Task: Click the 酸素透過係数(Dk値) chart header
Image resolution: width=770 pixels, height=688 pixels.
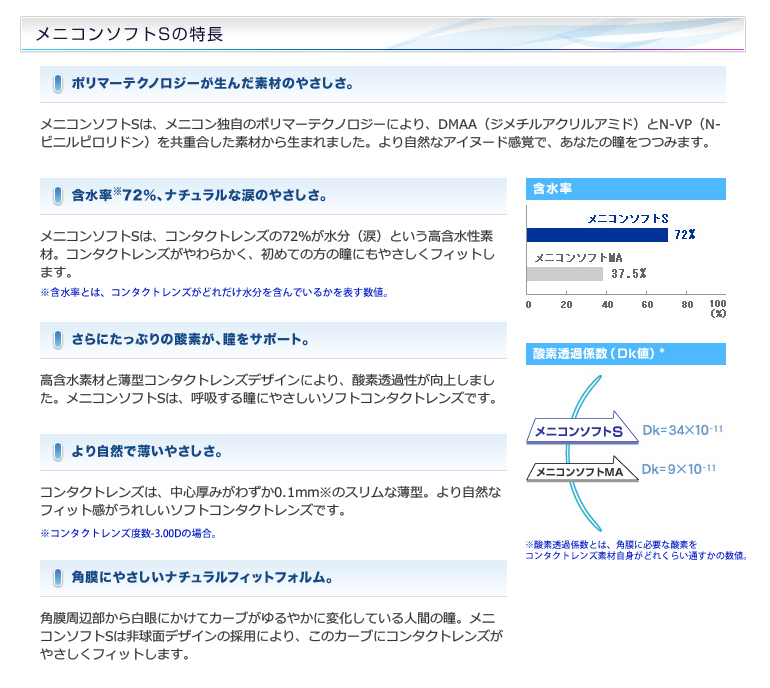Action: [626, 354]
